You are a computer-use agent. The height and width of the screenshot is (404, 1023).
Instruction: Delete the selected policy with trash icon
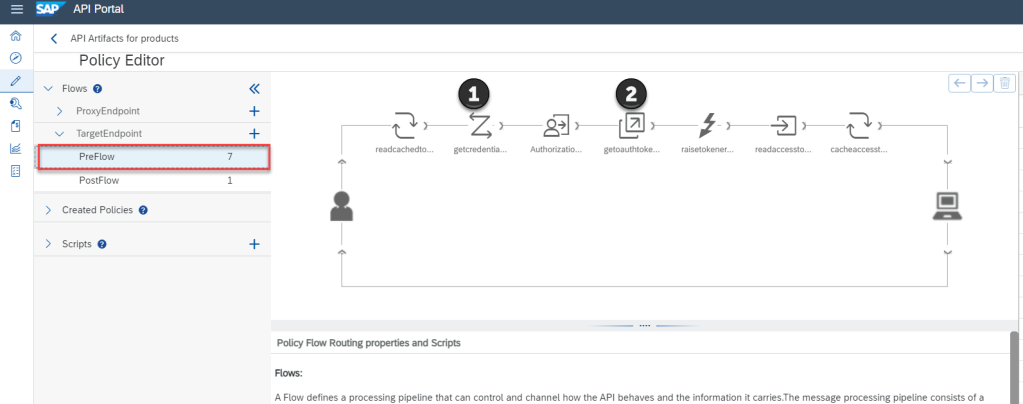[1006, 84]
